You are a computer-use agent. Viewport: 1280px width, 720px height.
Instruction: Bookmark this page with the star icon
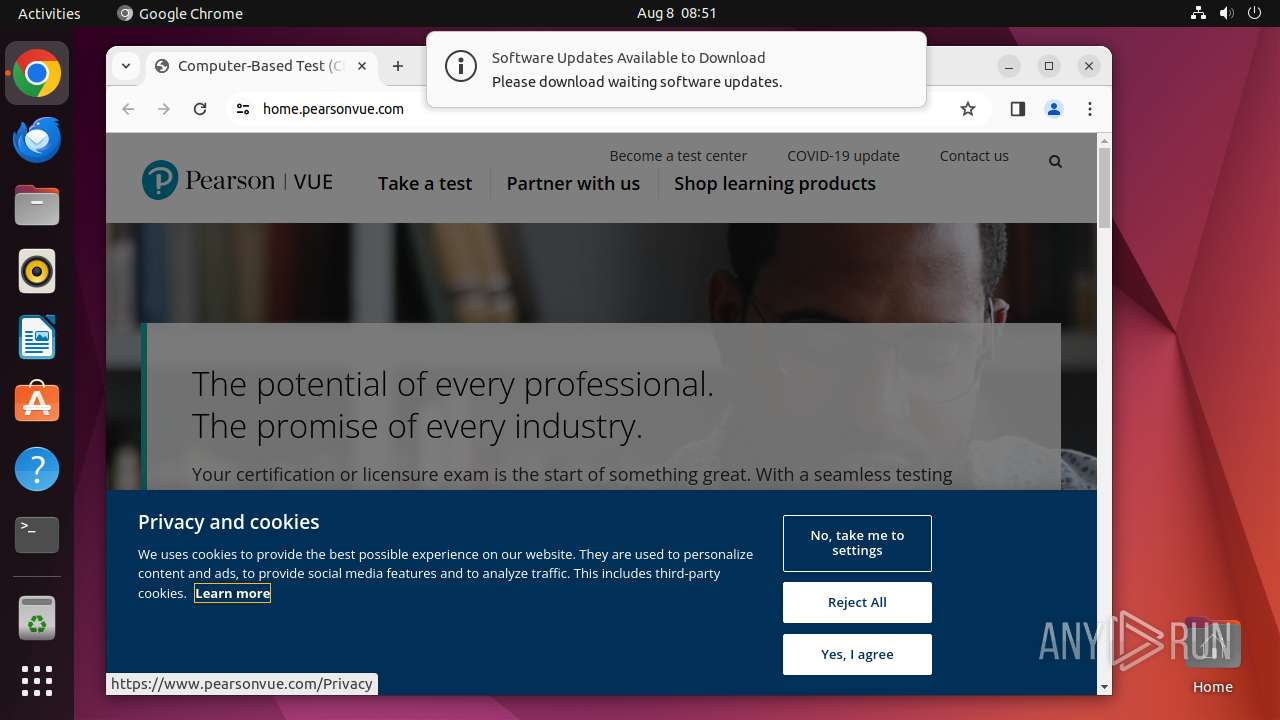click(967, 109)
